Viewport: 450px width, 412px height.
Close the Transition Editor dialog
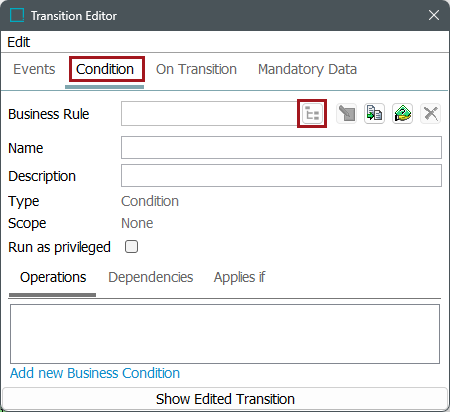[x=434, y=15]
